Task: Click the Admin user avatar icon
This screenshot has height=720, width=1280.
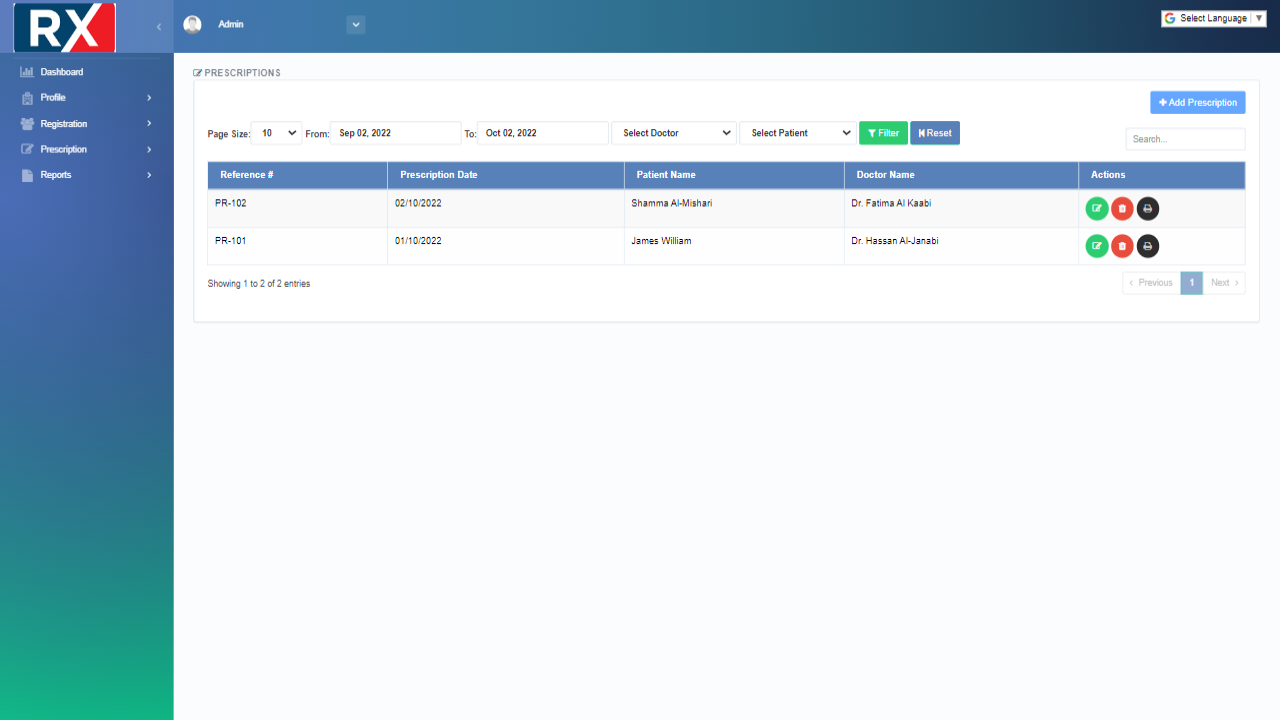Action: [193, 25]
